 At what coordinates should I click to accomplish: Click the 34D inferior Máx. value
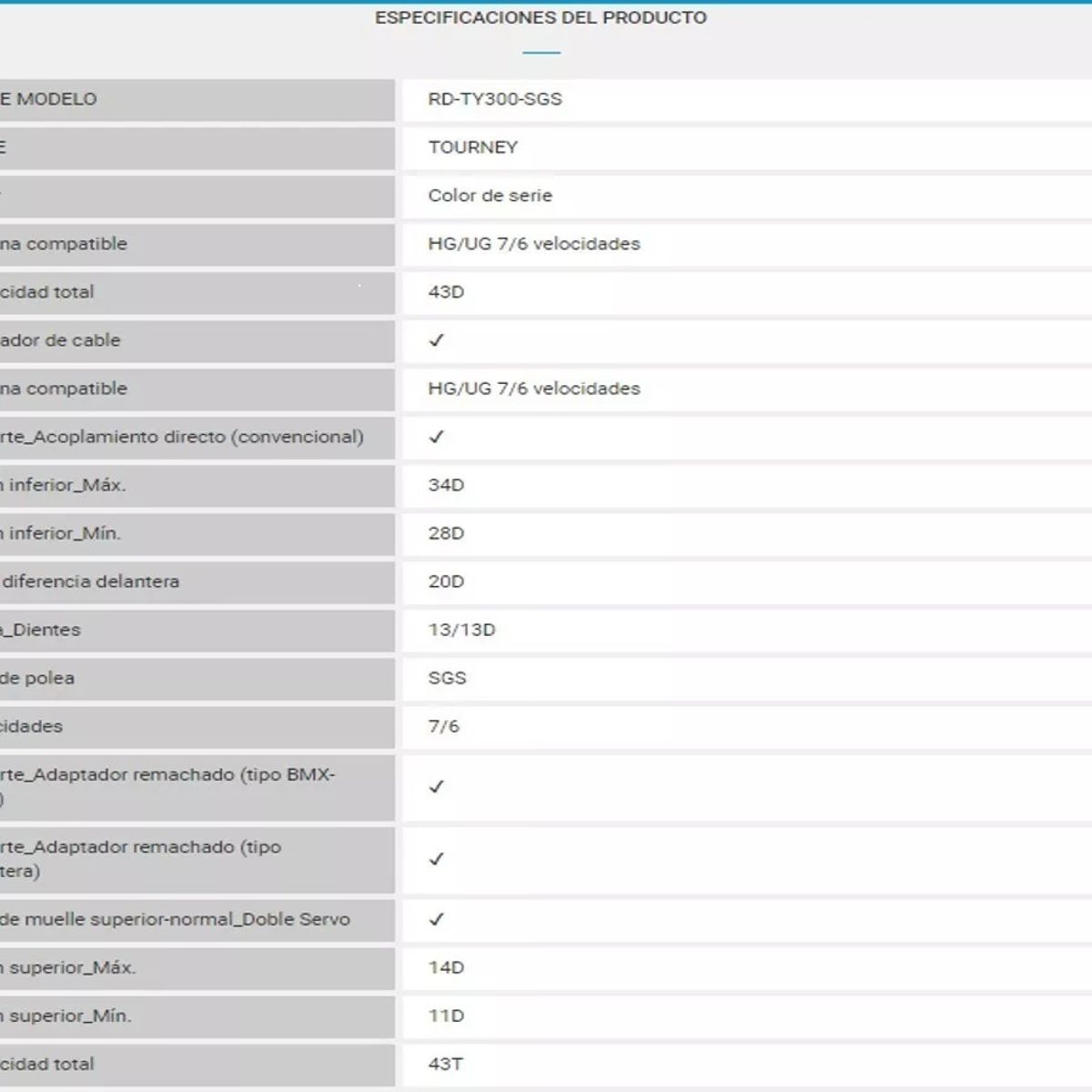pyautogui.click(x=446, y=485)
